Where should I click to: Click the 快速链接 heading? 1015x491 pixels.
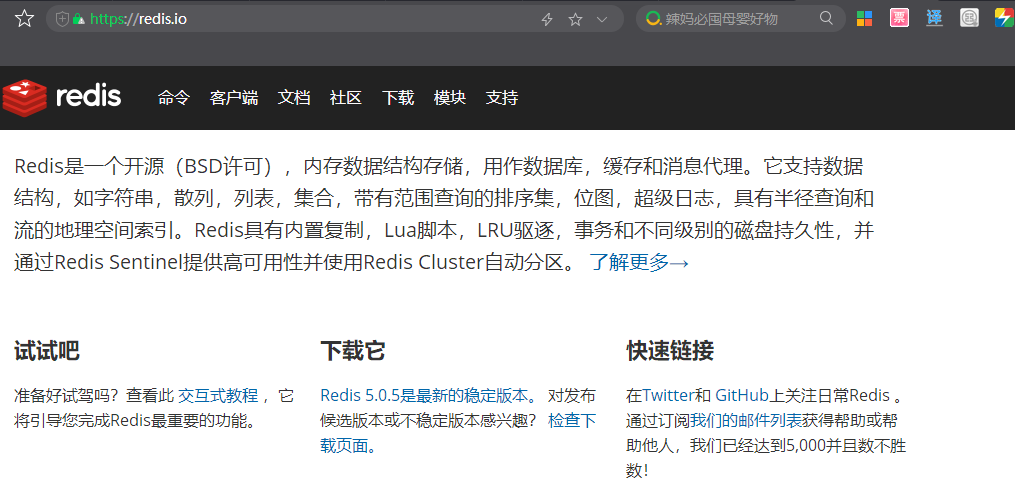click(670, 351)
